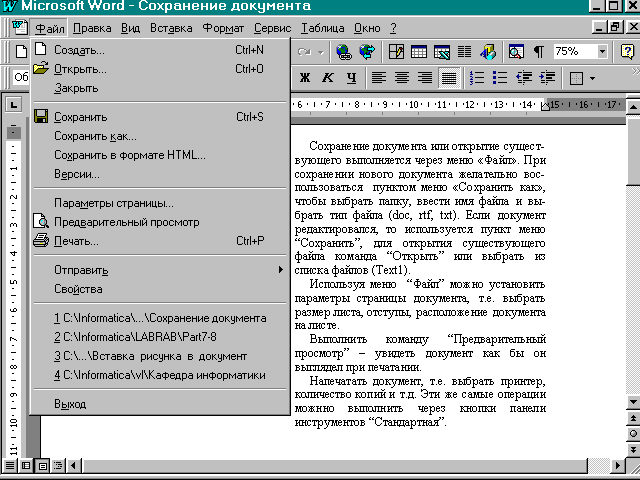Click the Columns toolbar icon
This screenshot has width=640, height=480.
tap(464, 52)
